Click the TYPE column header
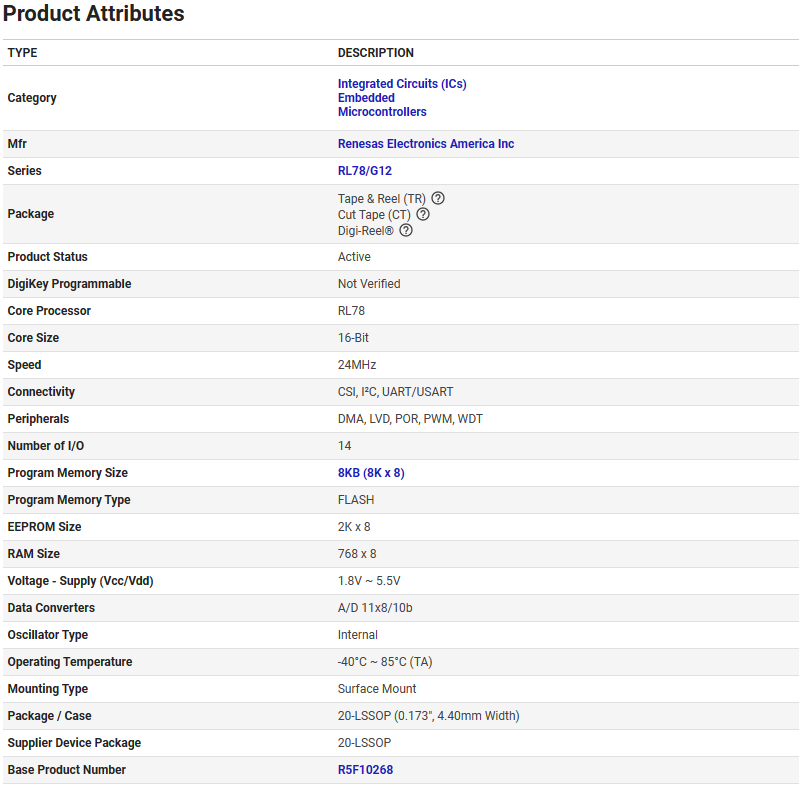The width and height of the screenshot is (799, 788). (22, 53)
